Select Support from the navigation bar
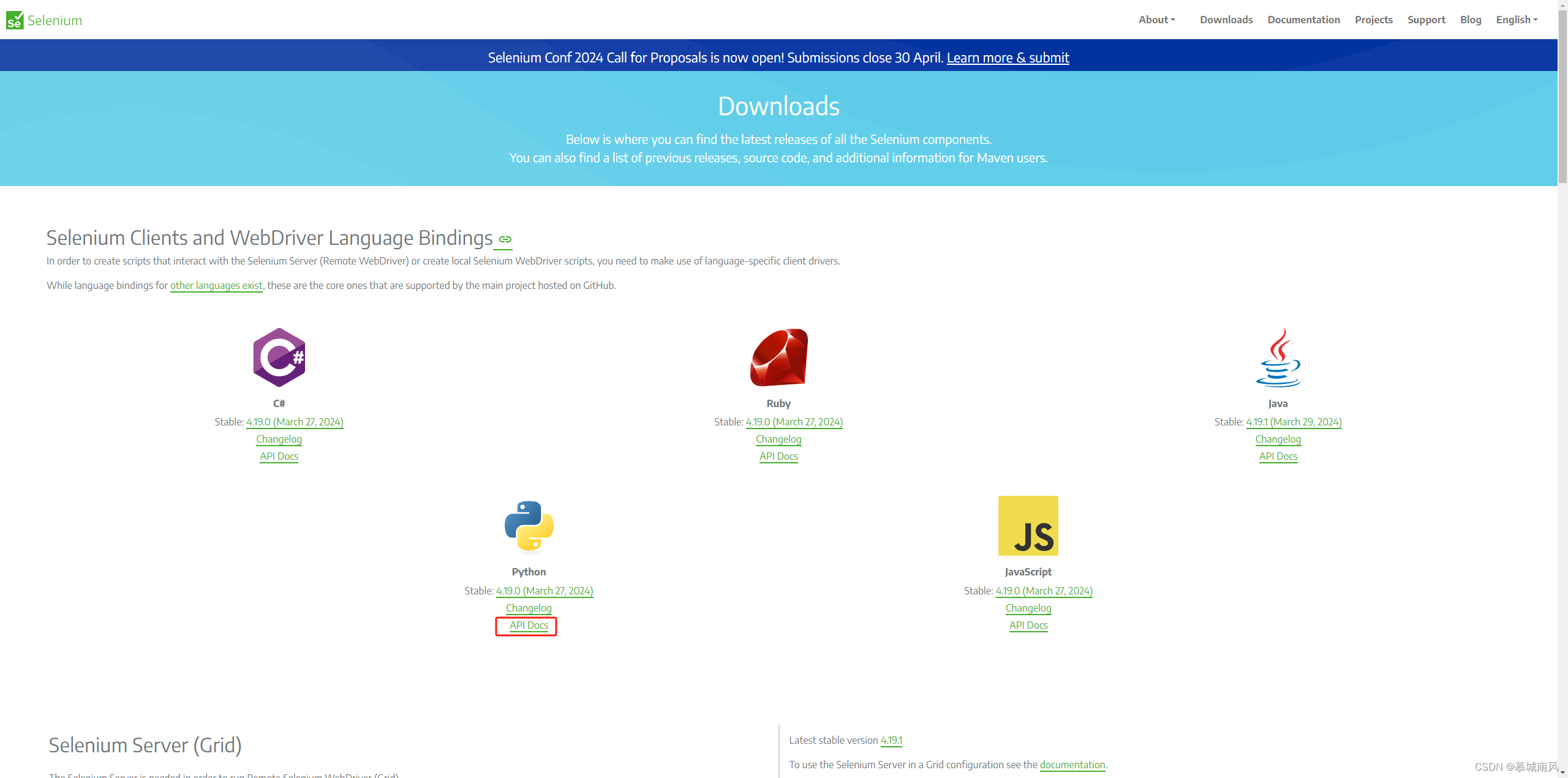 1427,19
